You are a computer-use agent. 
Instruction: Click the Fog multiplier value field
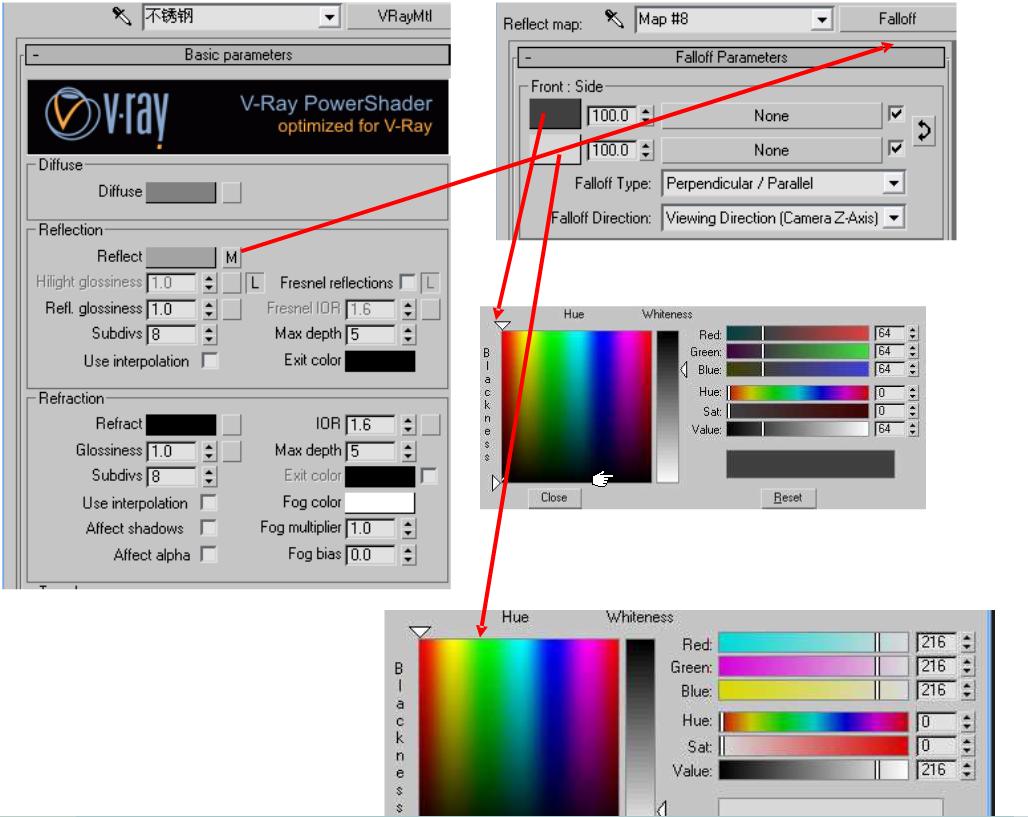click(x=371, y=528)
